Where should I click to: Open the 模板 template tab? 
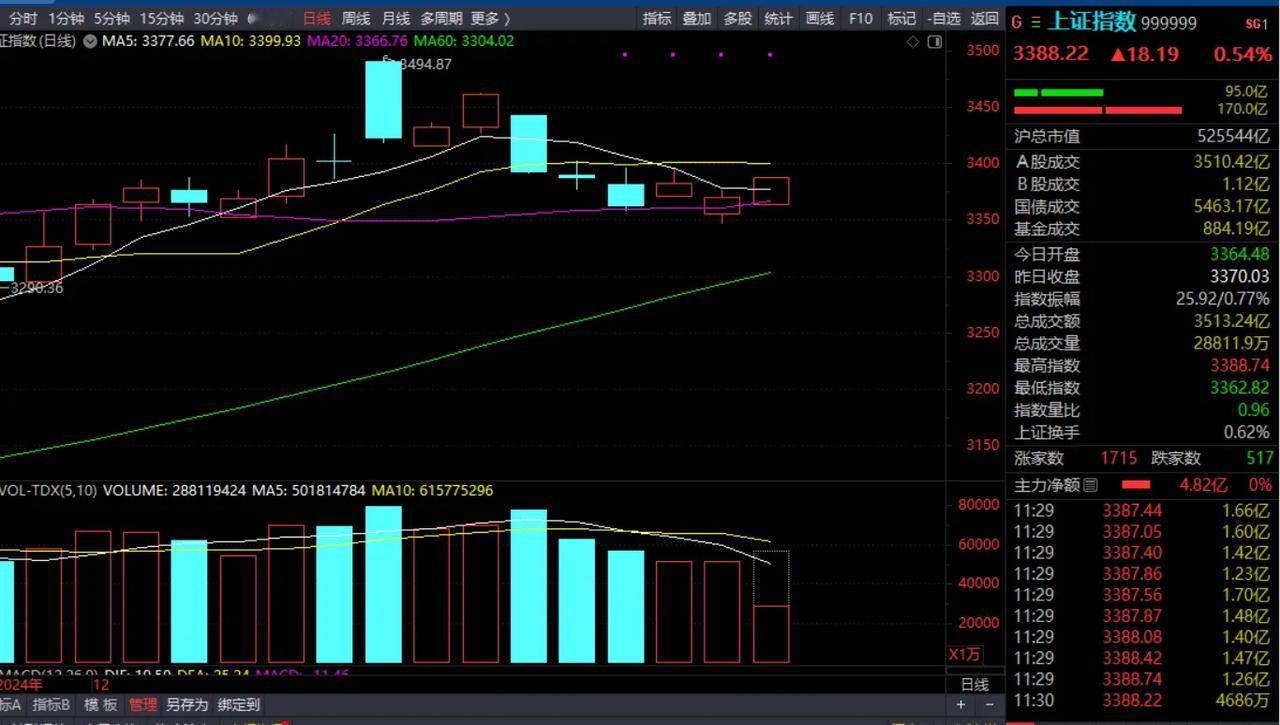click(100, 705)
